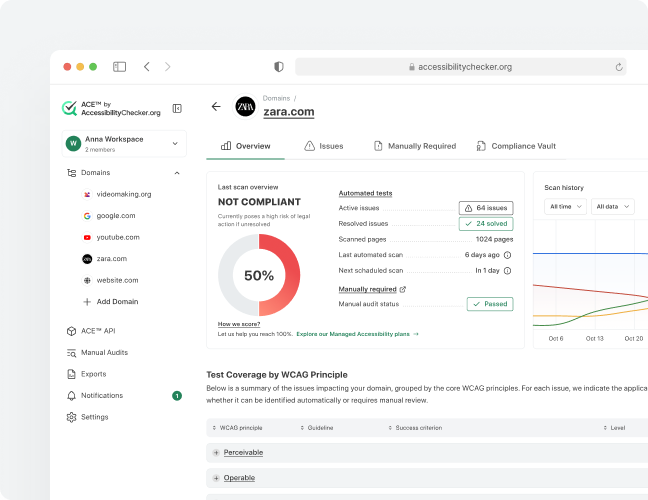Click How we score? link
The height and width of the screenshot is (500, 648).
(x=239, y=324)
